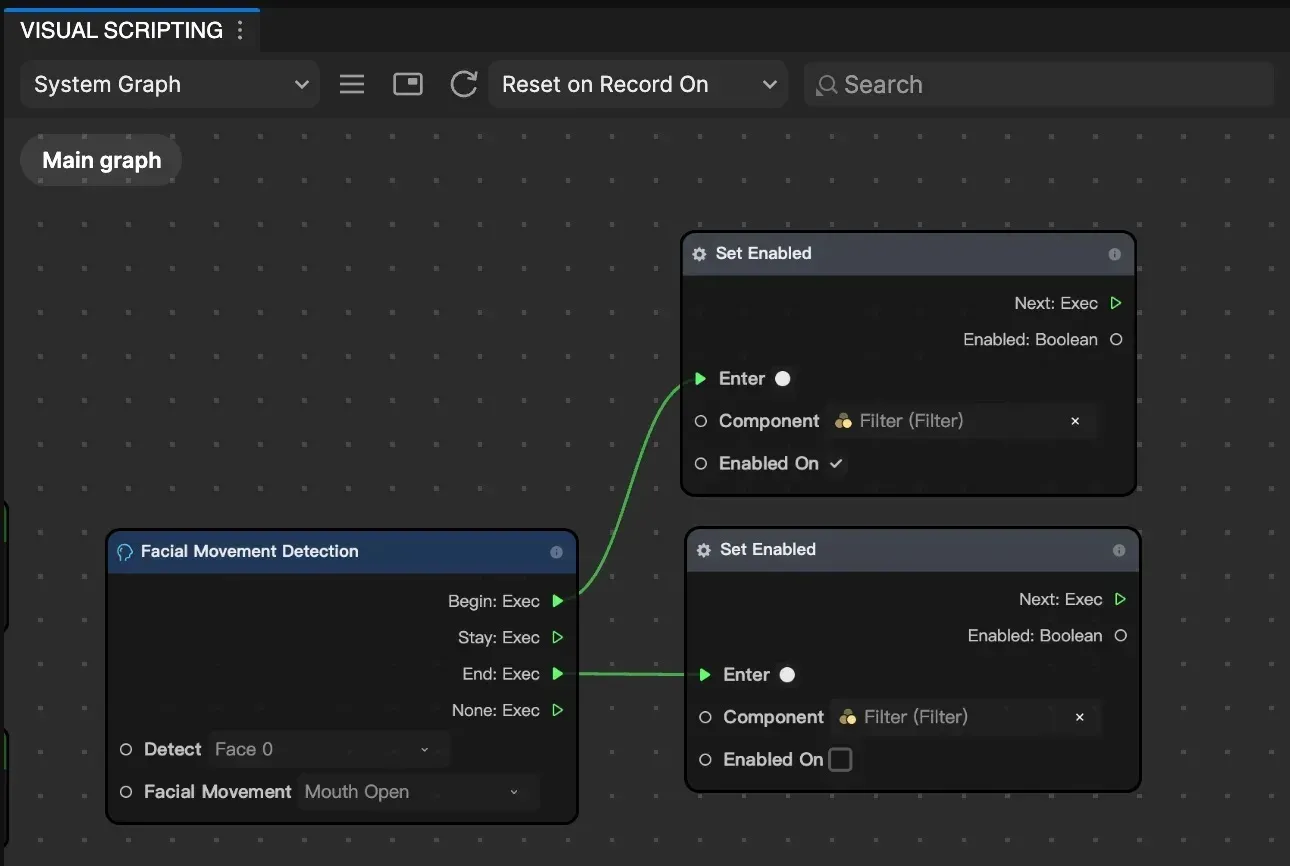The height and width of the screenshot is (866, 1290).
Task: Open the Facial Movement Mouth Open dropdown
Action: (418, 792)
